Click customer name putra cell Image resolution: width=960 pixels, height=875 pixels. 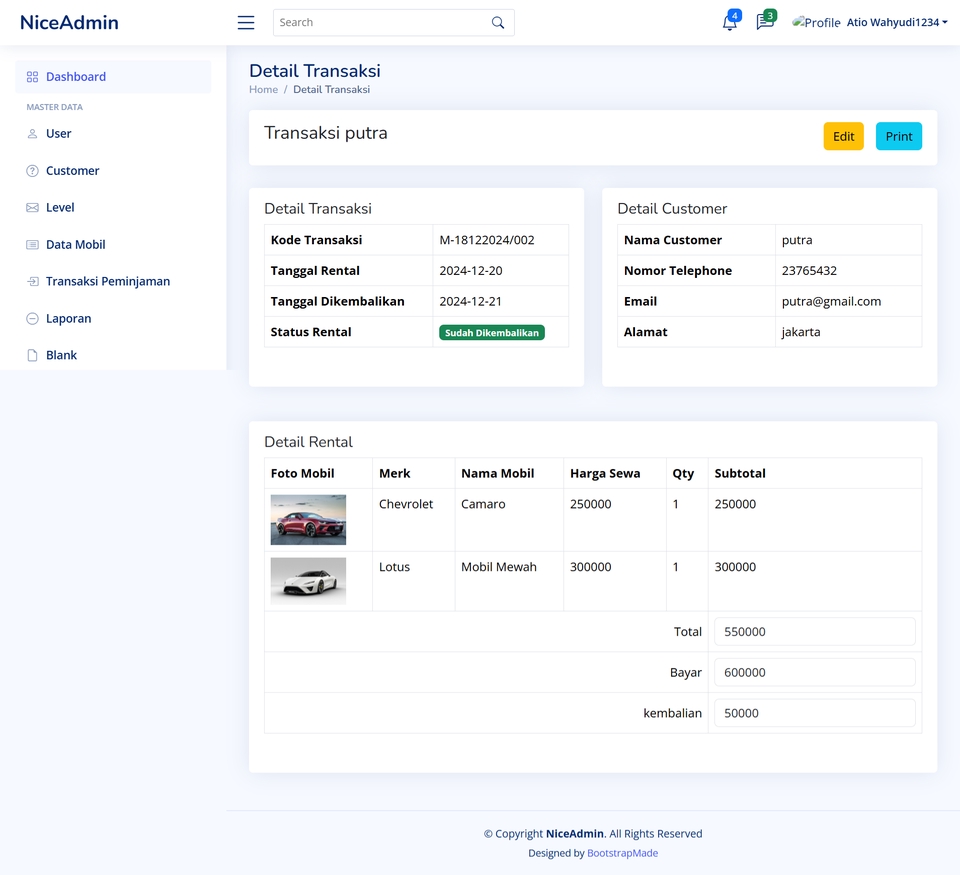pos(848,240)
